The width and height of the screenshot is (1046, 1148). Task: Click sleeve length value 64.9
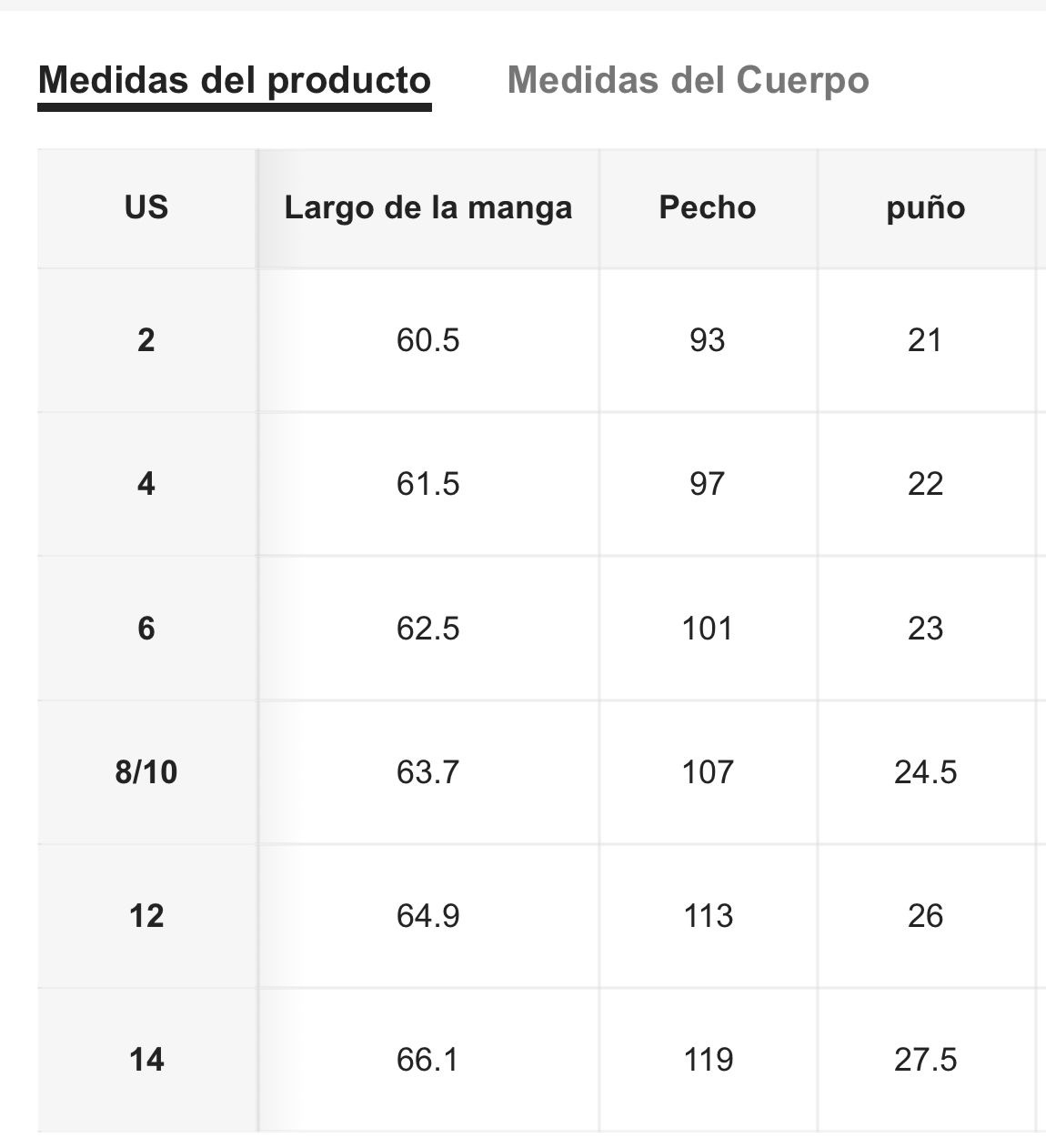(x=428, y=916)
